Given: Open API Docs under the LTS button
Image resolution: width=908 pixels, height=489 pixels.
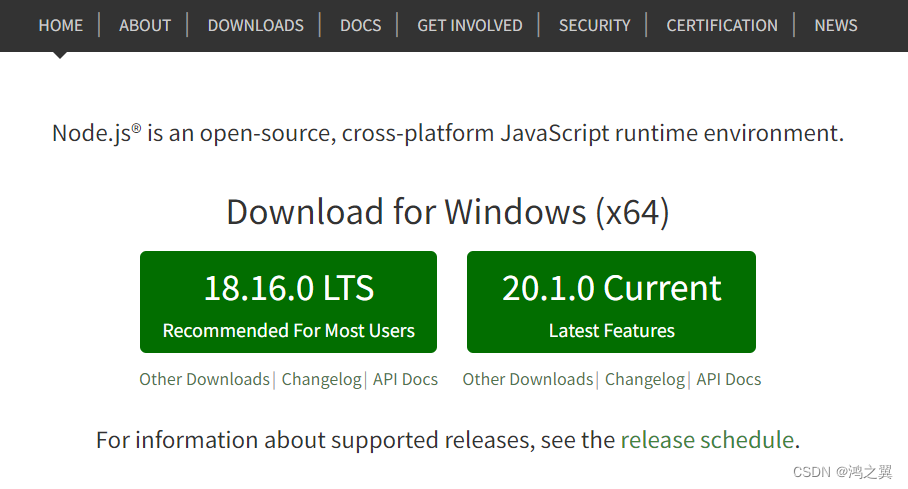Looking at the screenshot, I should 405,379.
